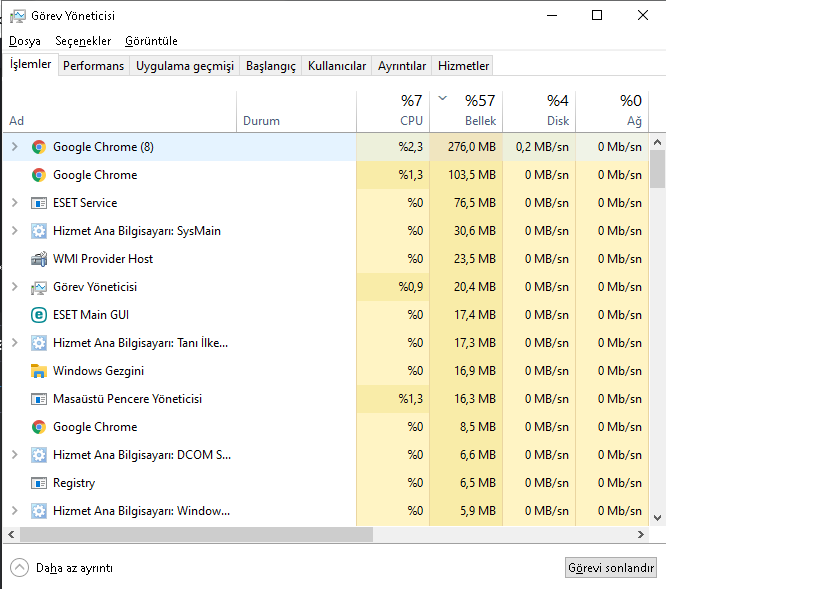Screen dimensions: 819x589
Task: Expand the Hizmet Ana Bilgisayarı: SysMain group
Action: click(x=15, y=231)
